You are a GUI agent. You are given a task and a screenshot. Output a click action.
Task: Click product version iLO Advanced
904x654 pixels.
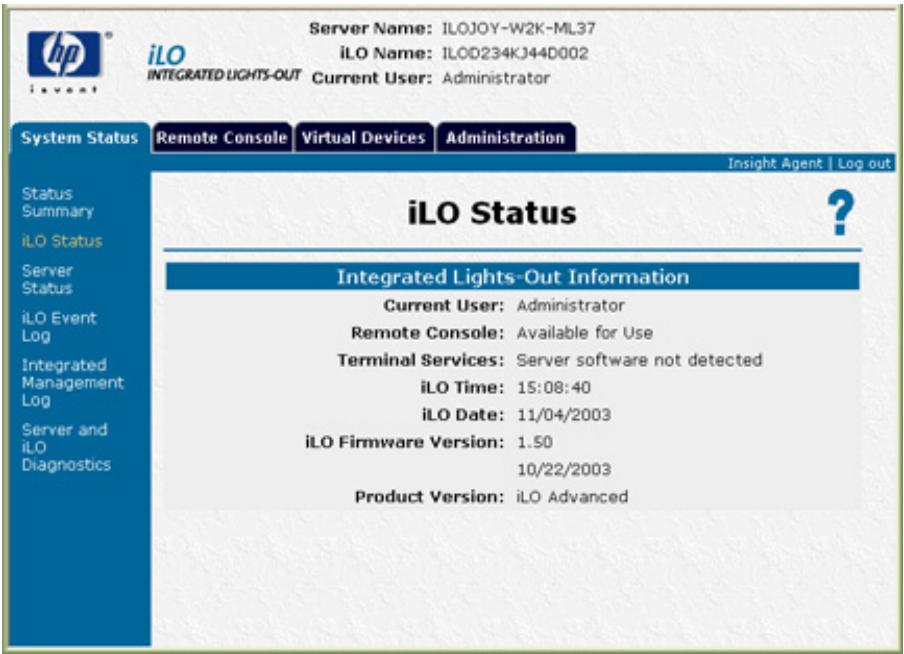(x=572, y=497)
